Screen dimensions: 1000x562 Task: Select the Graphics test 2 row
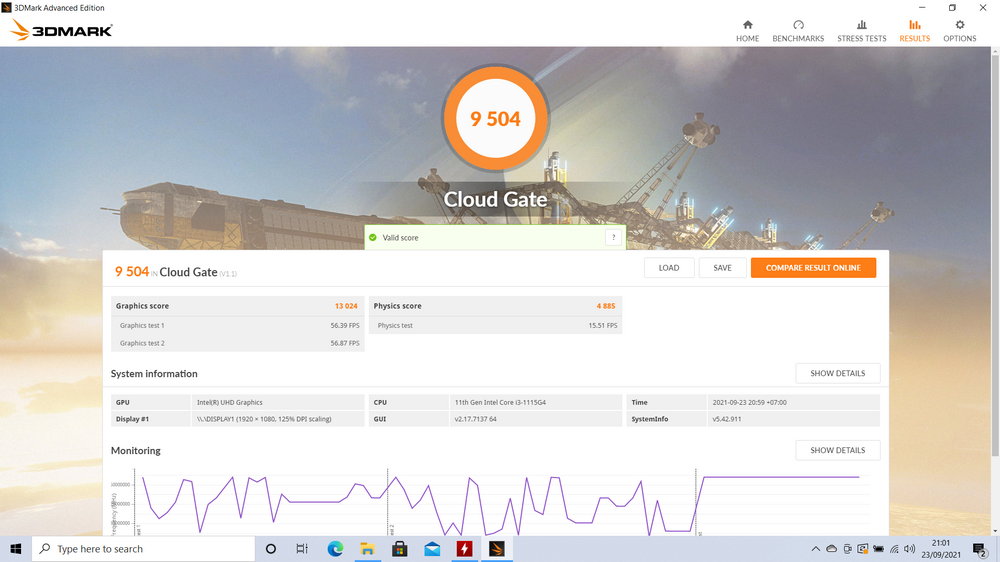(x=238, y=343)
